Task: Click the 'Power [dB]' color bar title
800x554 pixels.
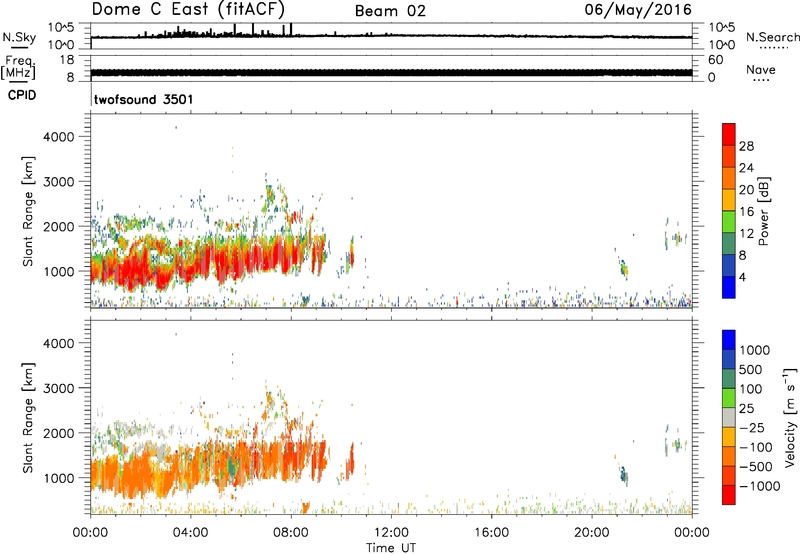Action: pos(764,211)
